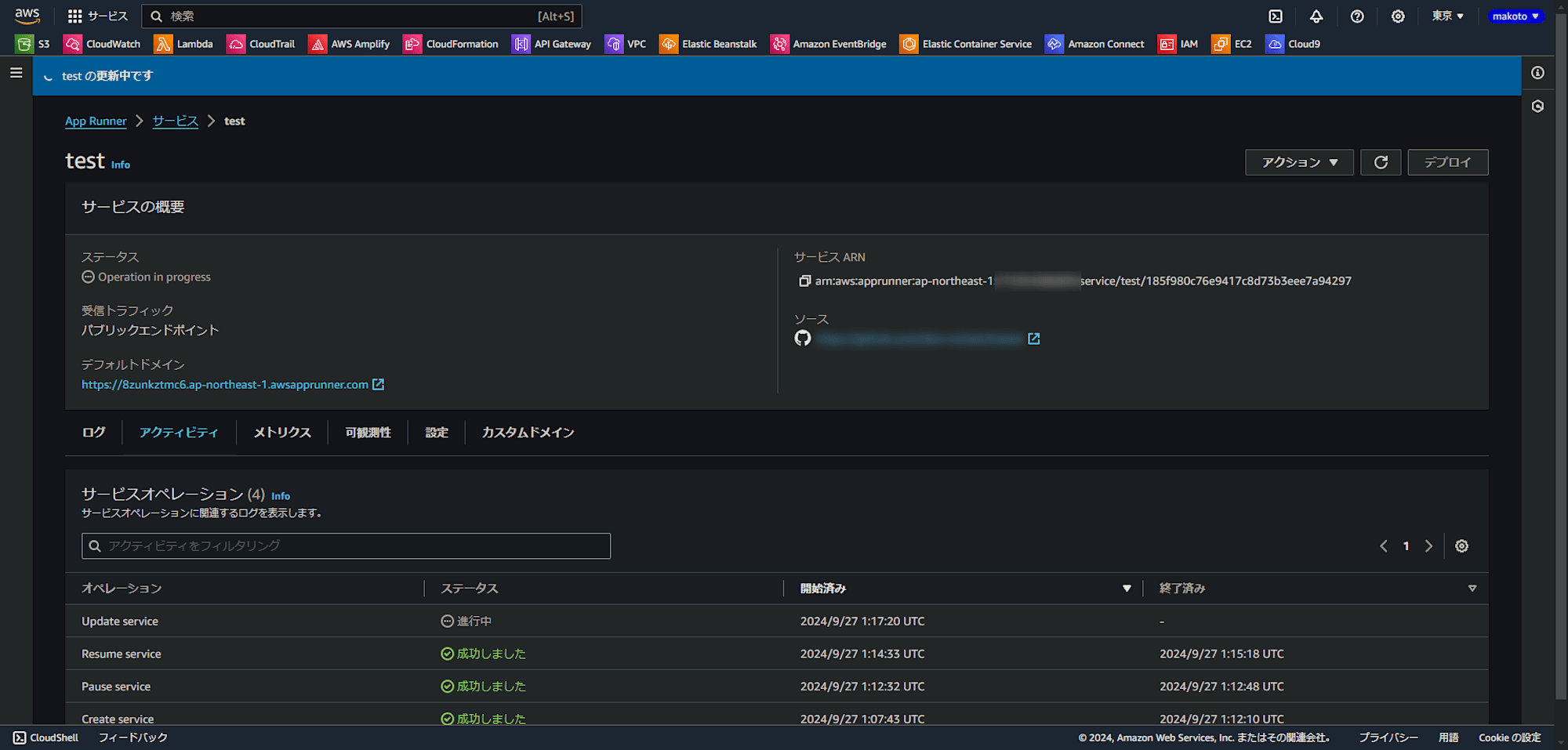The width and height of the screenshot is (1568, 750).
Task: Open the Lambda shortcut
Action: click(x=184, y=44)
